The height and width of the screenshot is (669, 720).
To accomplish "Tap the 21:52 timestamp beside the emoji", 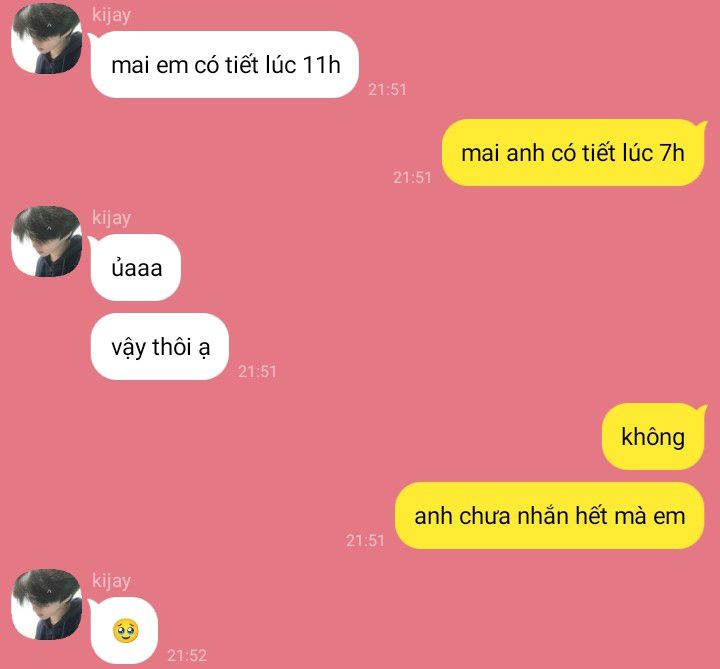I will pyautogui.click(x=187, y=655).
